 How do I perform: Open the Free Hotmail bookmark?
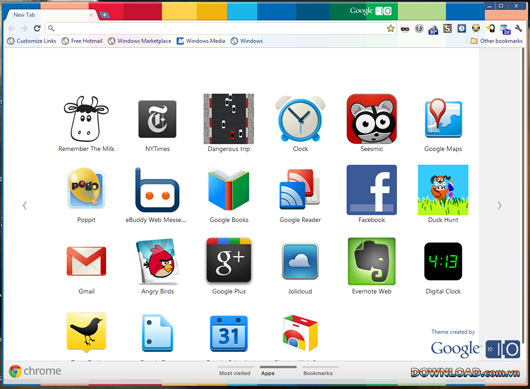(82, 41)
